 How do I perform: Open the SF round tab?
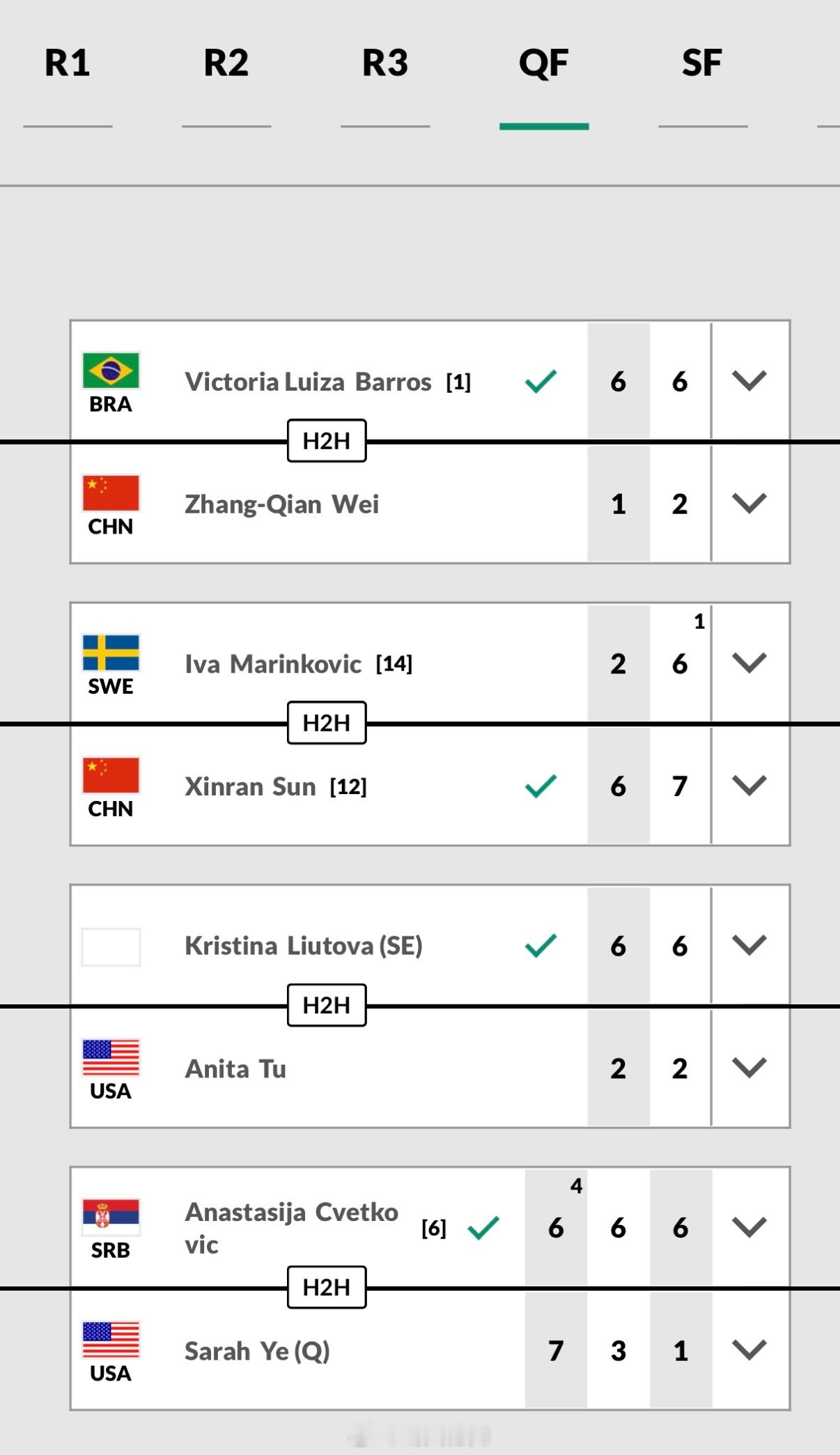point(703,63)
